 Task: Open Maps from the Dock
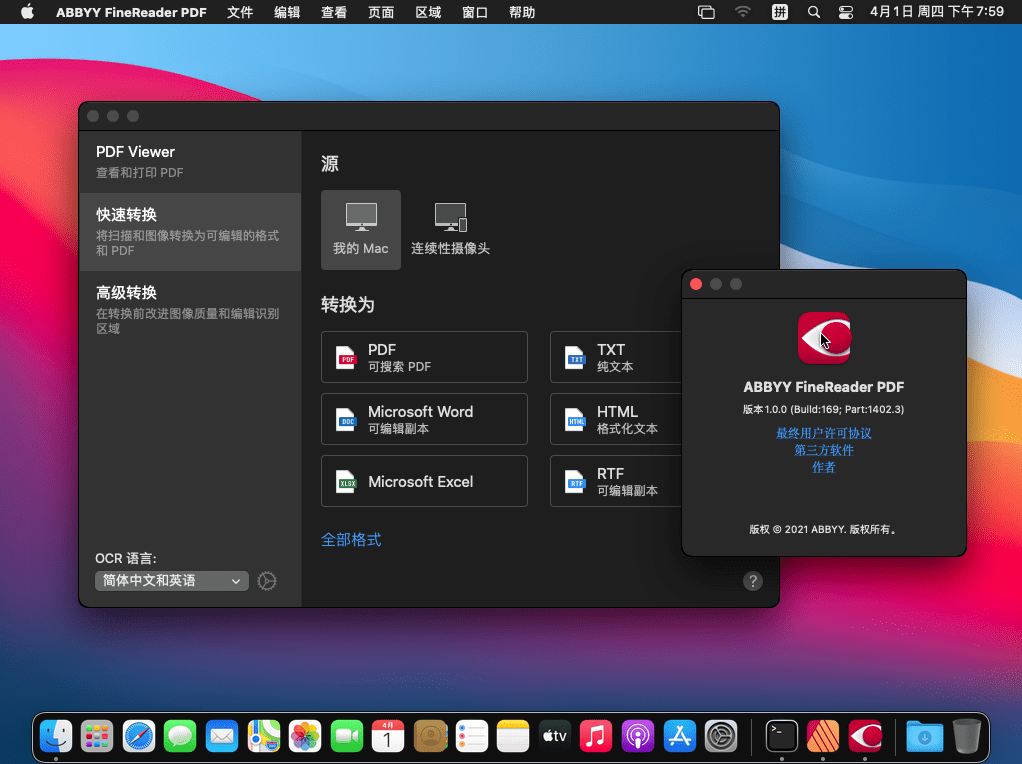tap(264, 737)
